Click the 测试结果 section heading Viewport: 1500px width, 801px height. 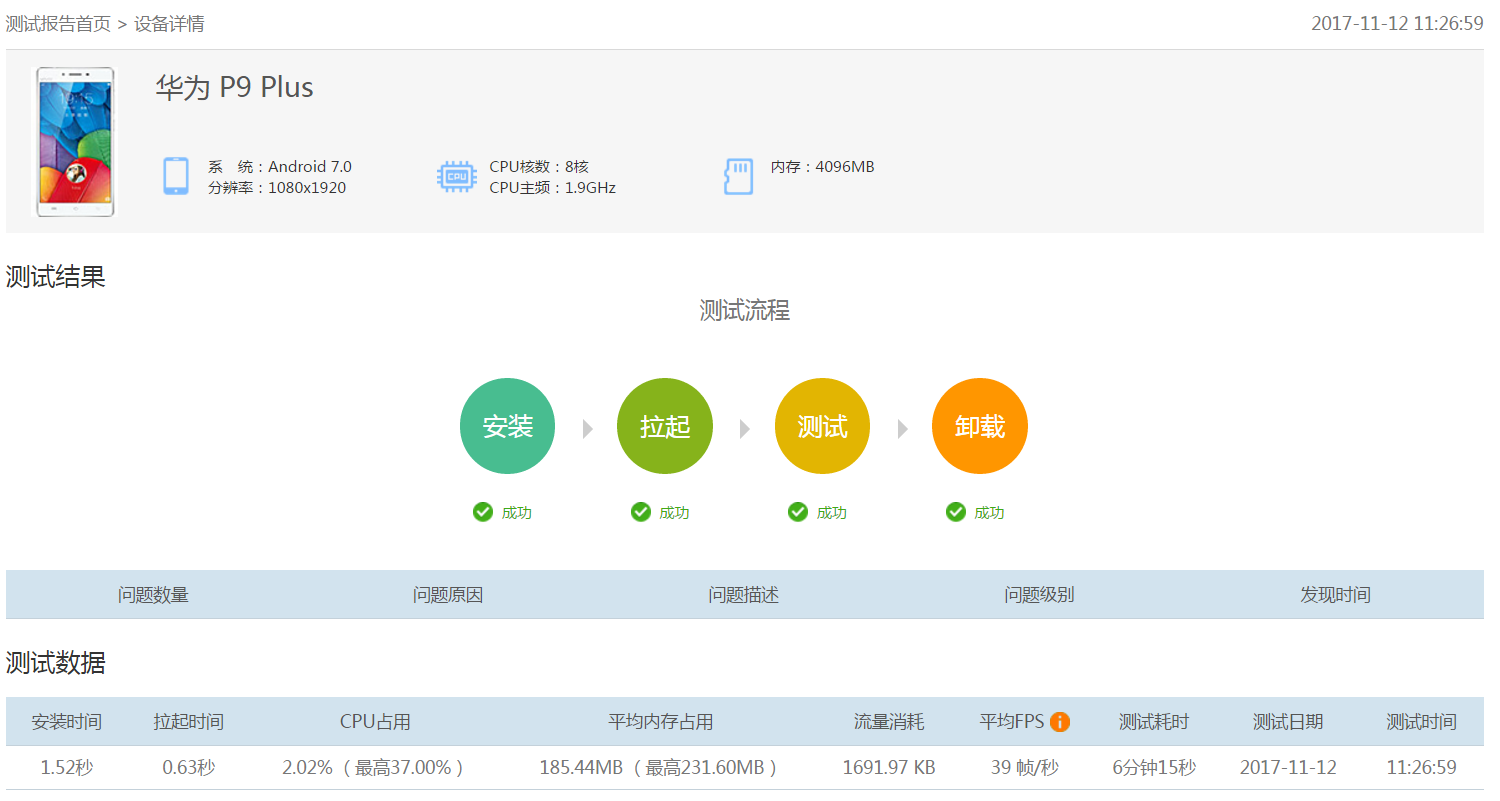point(56,277)
